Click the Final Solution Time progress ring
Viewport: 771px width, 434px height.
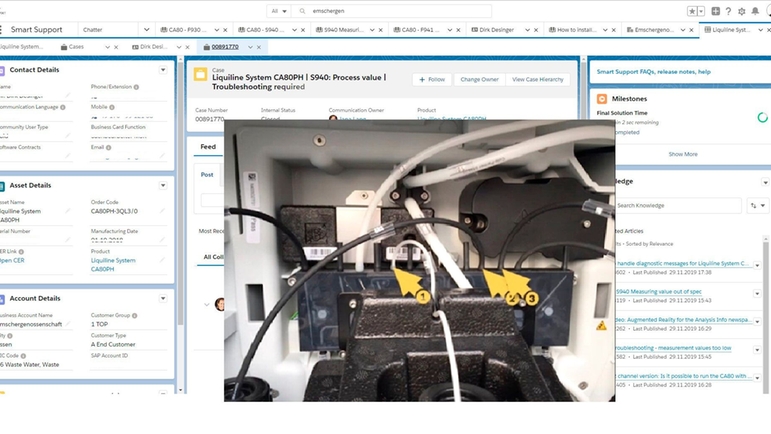(762, 117)
